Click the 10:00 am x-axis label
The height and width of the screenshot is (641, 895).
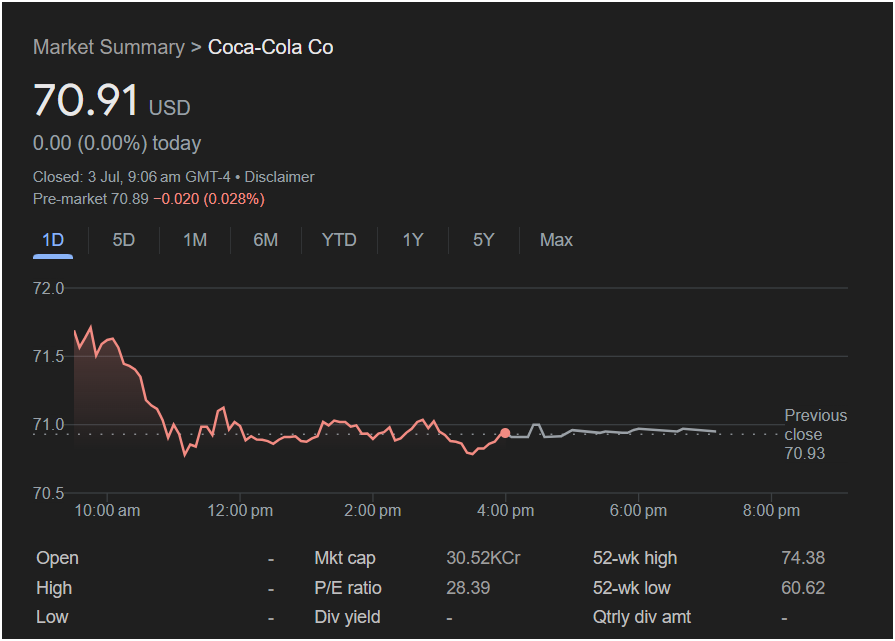coord(107,511)
